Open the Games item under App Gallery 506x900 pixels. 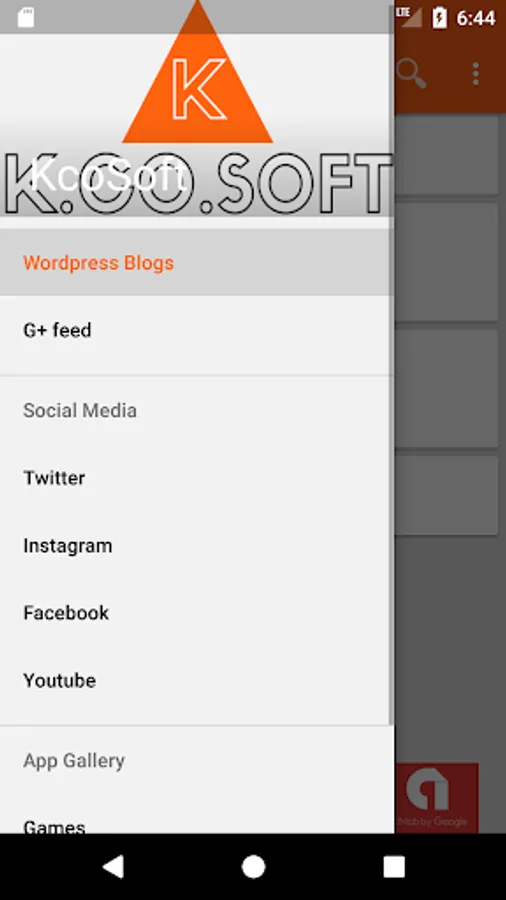click(197, 820)
